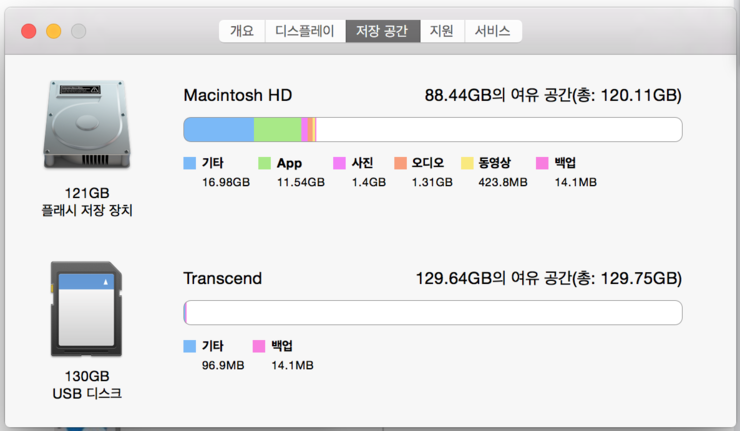This screenshot has width=740, height=431.
Task: Click the yellow minimize window button
Action: (x=53, y=31)
